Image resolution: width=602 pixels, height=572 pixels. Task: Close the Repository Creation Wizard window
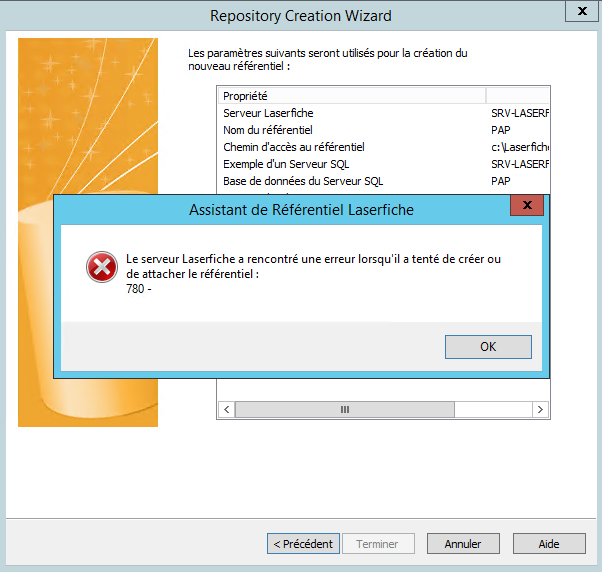click(x=582, y=11)
